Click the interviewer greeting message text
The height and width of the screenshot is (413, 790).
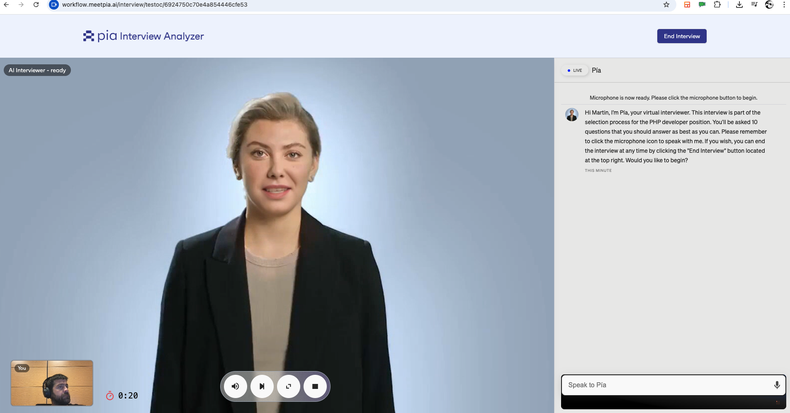(x=676, y=136)
